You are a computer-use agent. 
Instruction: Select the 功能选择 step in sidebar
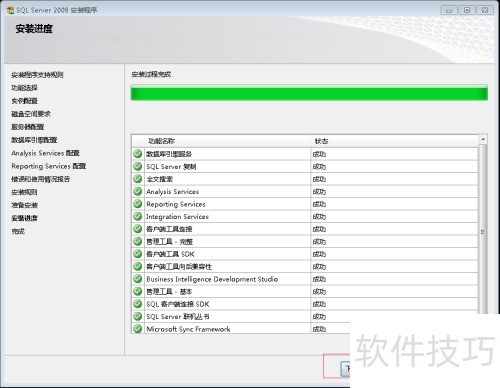click(x=24, y=88)
